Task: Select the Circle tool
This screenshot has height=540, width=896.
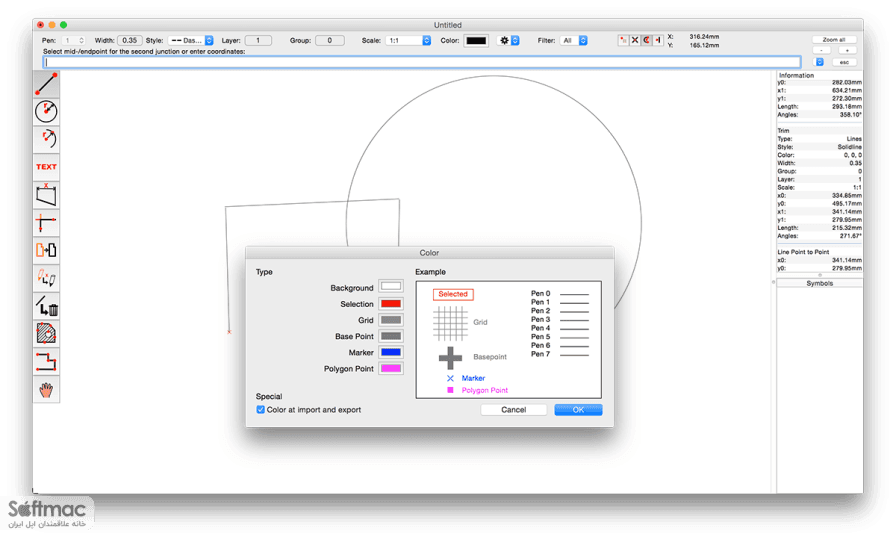Action: (x=46, y=111)
